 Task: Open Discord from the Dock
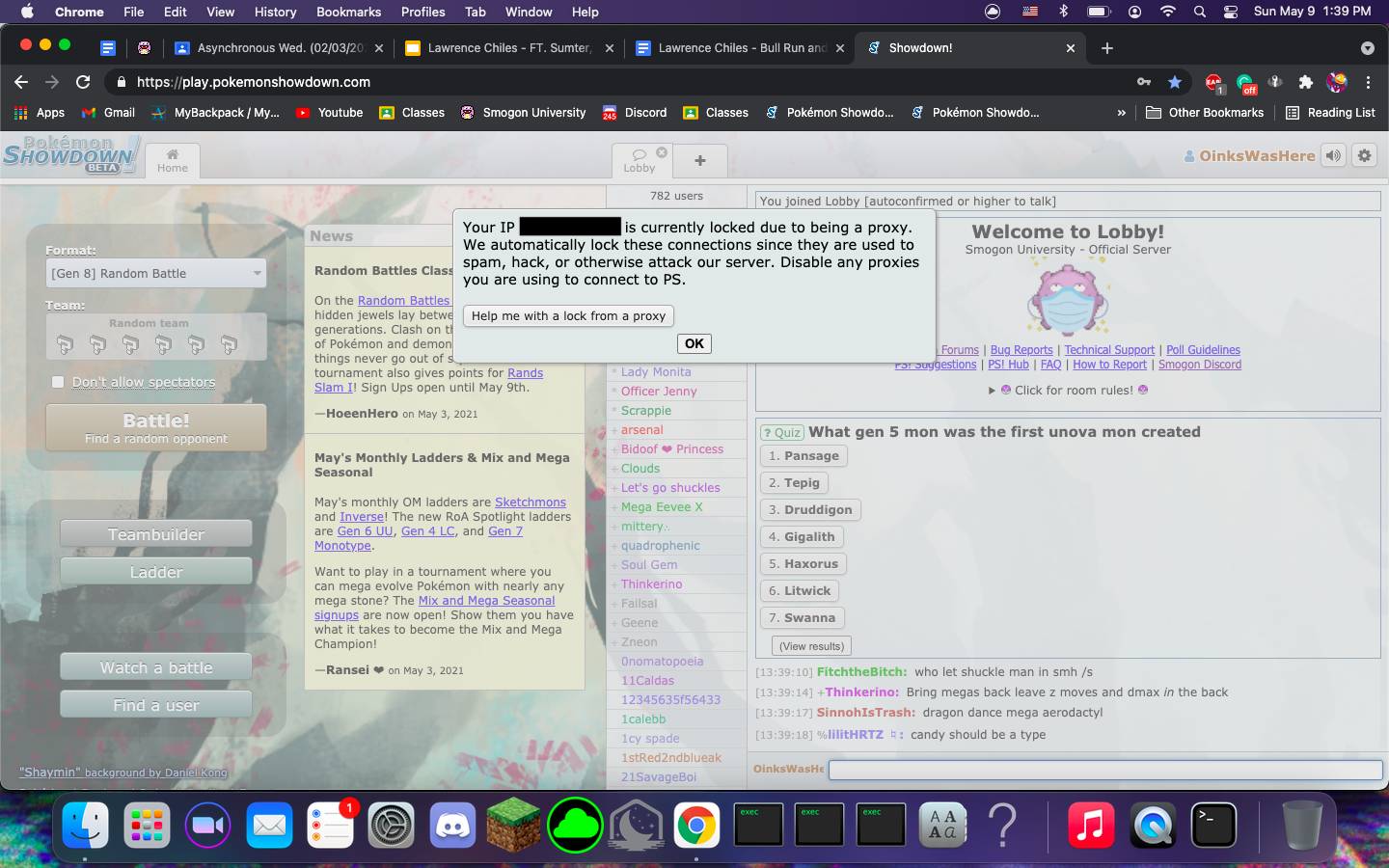point(452,826)
